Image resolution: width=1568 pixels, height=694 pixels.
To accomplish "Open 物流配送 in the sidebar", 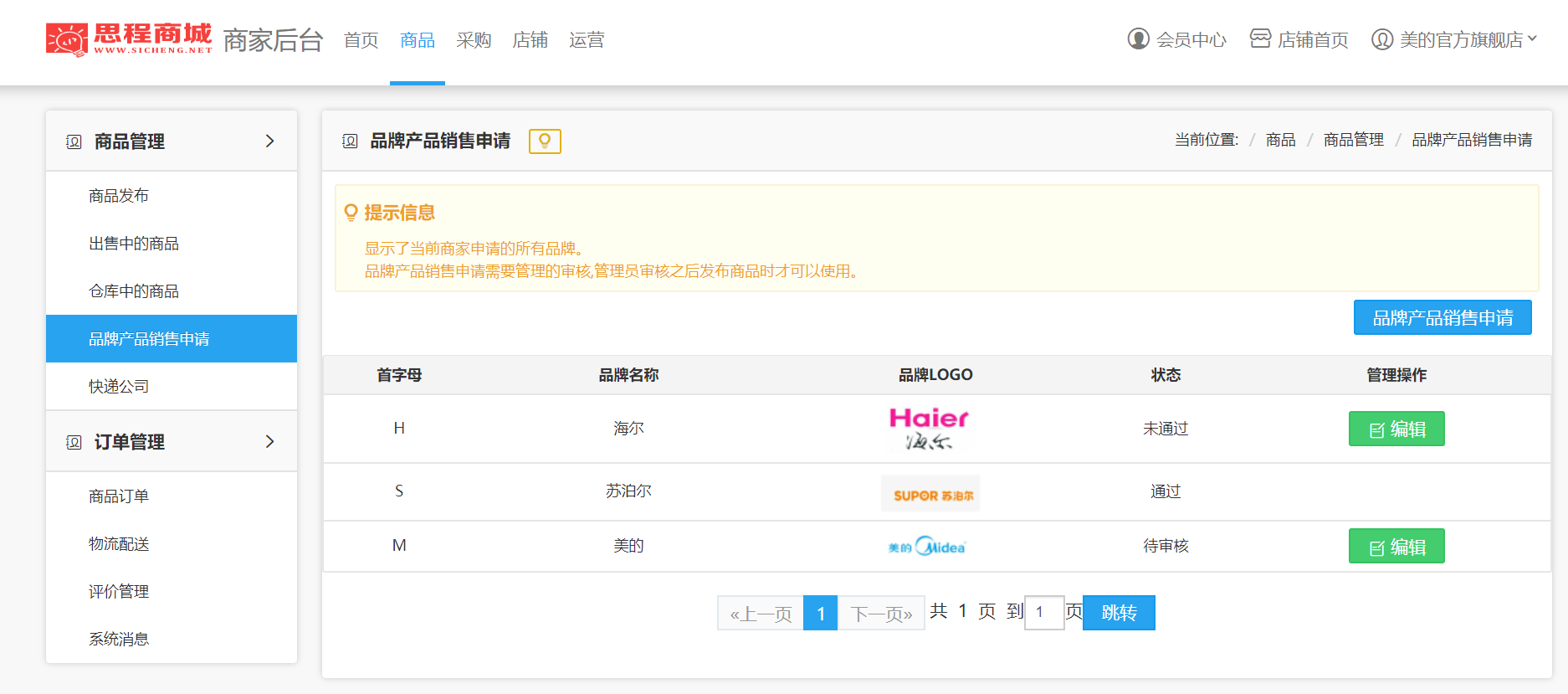I will [x=172, y=544].
